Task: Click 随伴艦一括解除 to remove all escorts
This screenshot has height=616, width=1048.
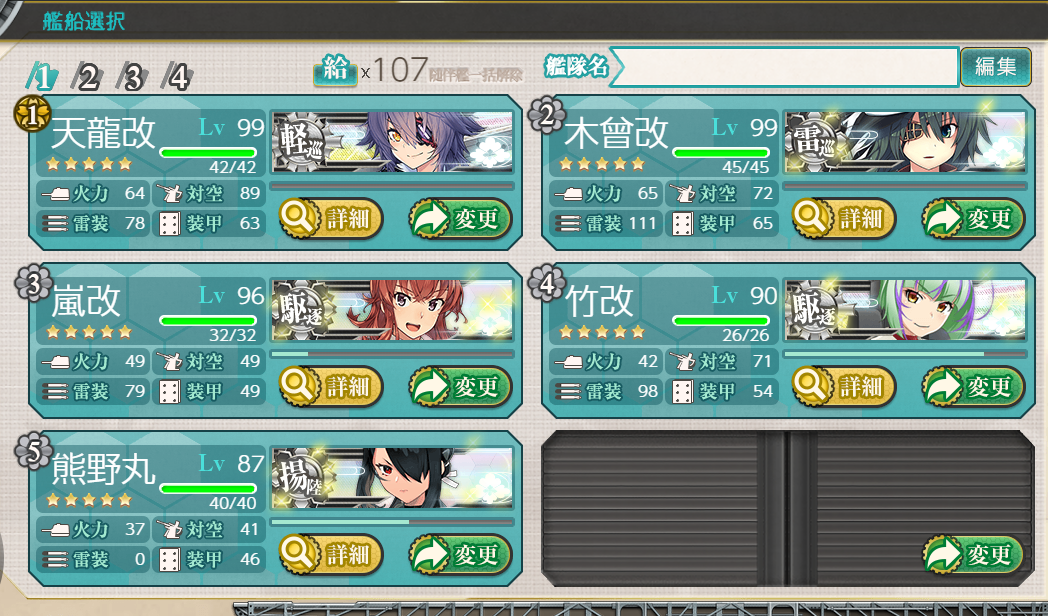Action: point(476,75)
